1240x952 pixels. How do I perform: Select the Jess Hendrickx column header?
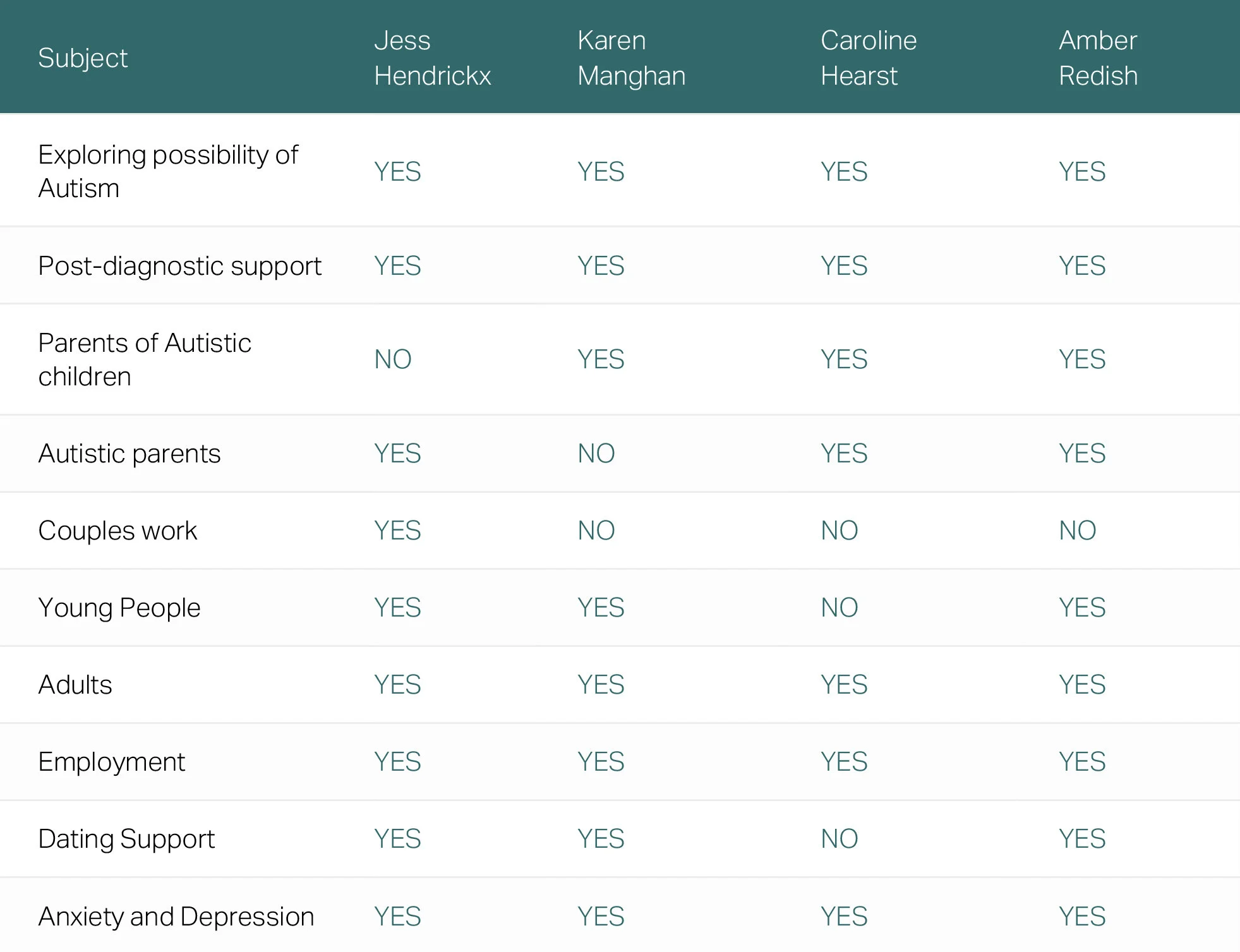tap(432, 58)
